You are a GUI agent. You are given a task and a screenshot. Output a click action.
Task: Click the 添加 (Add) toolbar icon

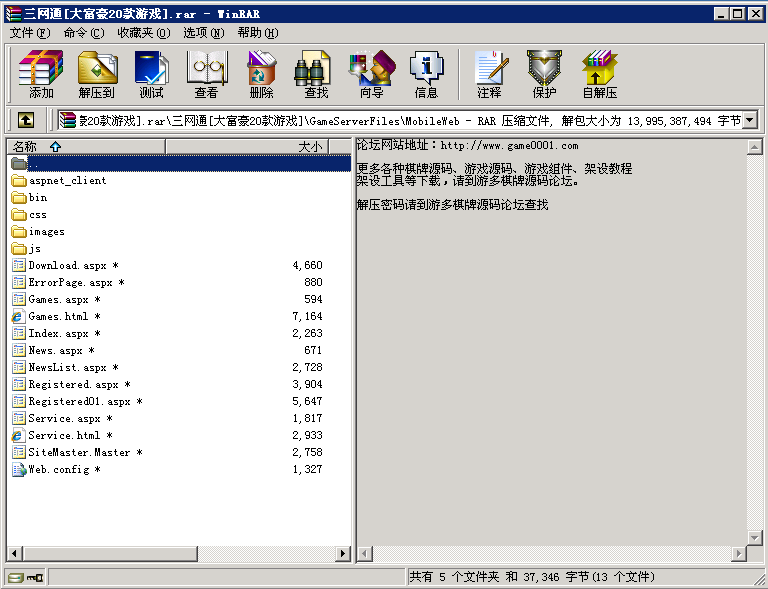click(41, 75)
